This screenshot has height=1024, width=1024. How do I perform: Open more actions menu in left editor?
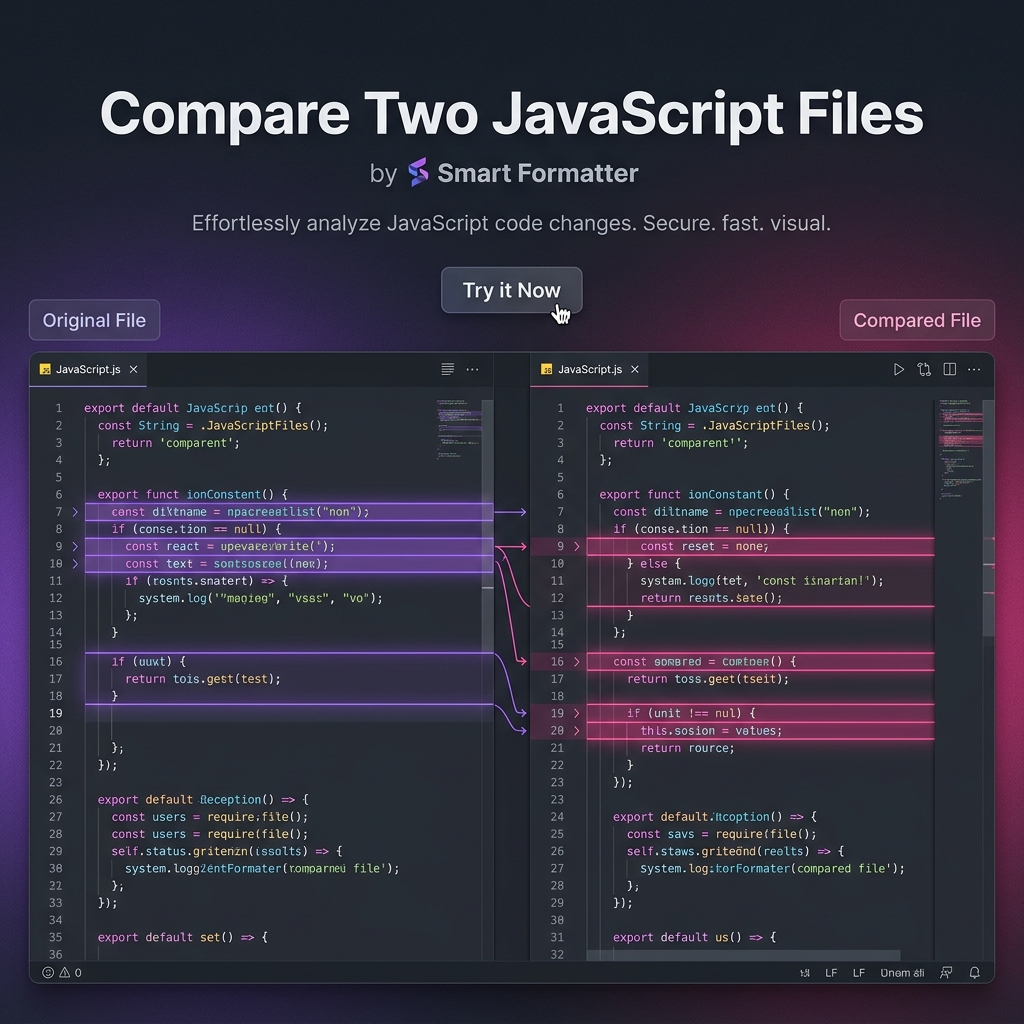click(x=472, y=369)
